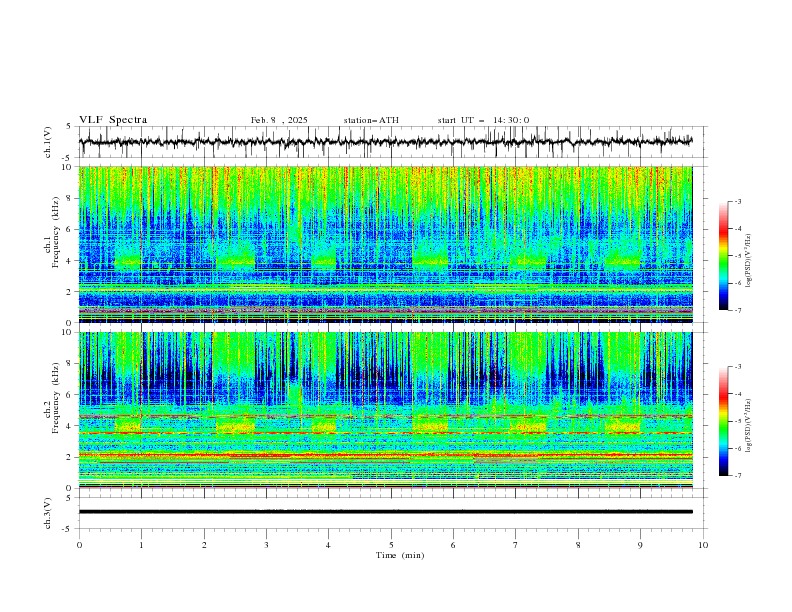Click the ch.1 color scale bar
Screen dimensions: 792x612
[723, 256]
